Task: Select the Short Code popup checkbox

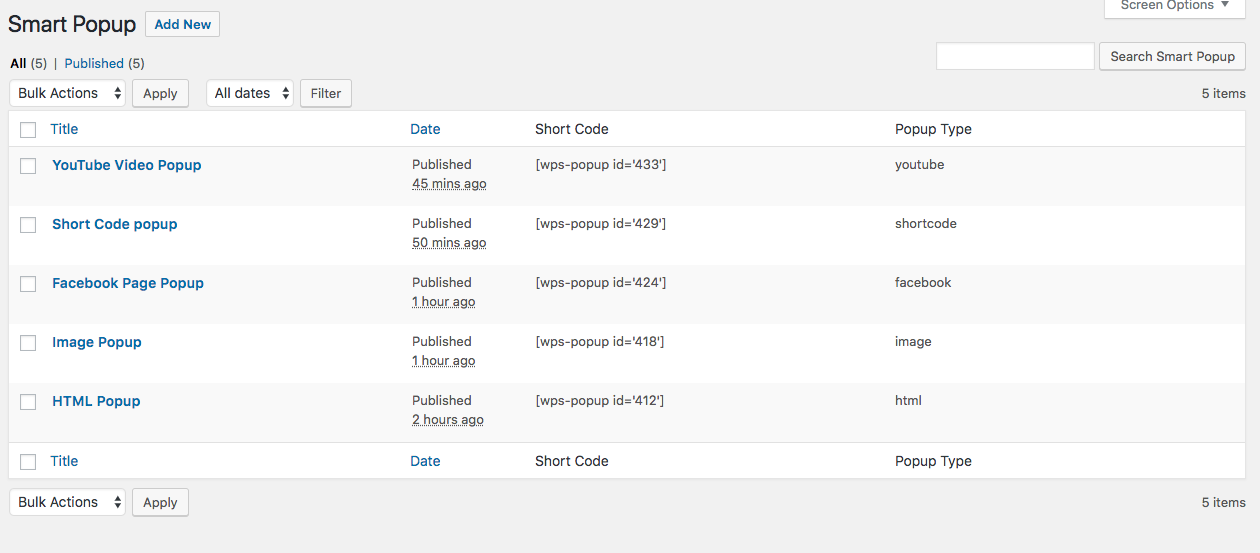Action: click(28, 225)
